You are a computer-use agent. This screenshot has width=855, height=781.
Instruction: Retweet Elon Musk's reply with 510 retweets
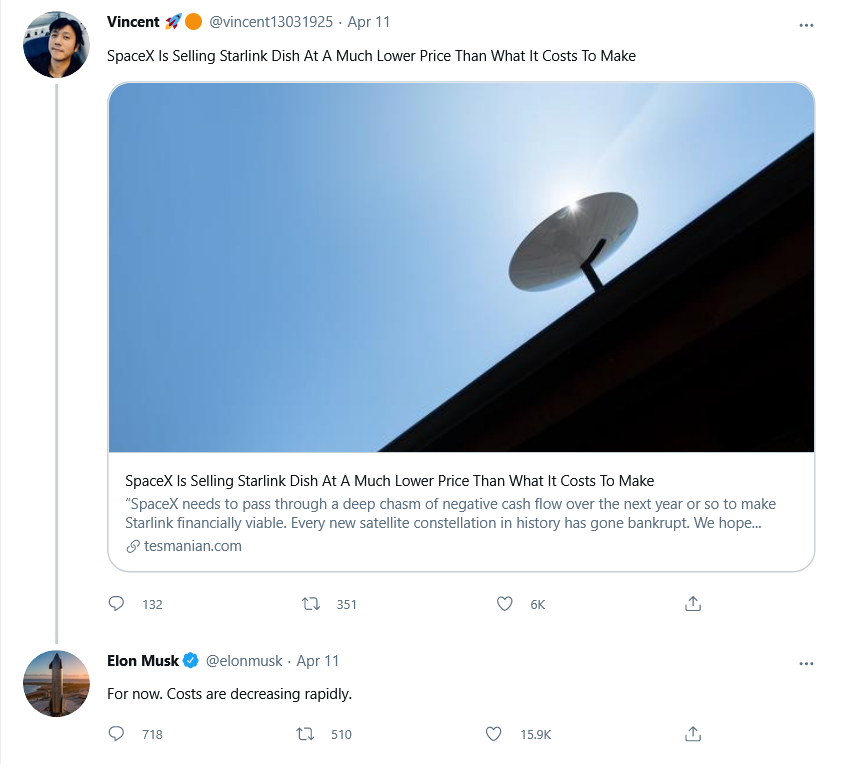[306, 734]
